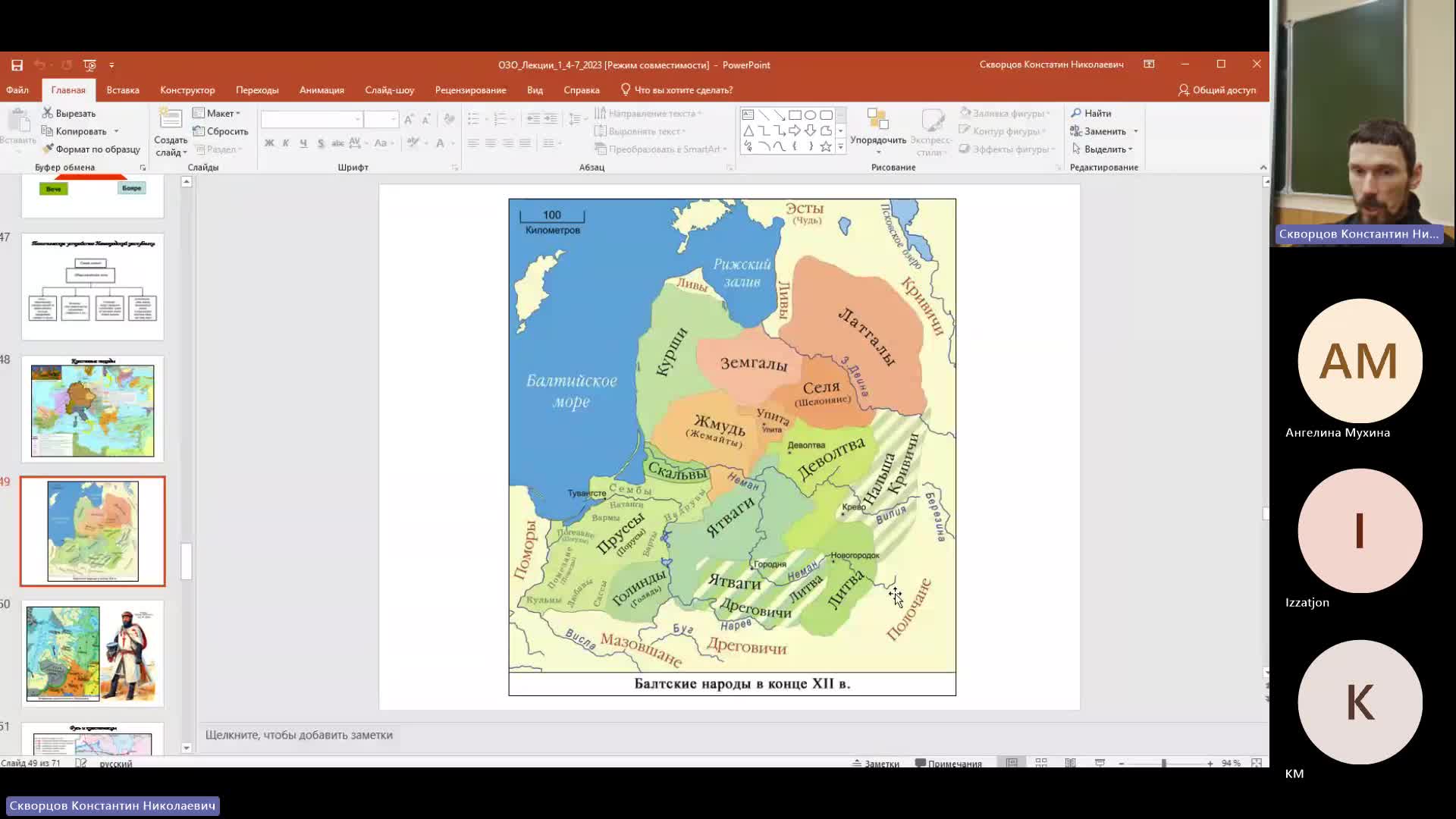Select the five-point star shape

tap(826, 146)
